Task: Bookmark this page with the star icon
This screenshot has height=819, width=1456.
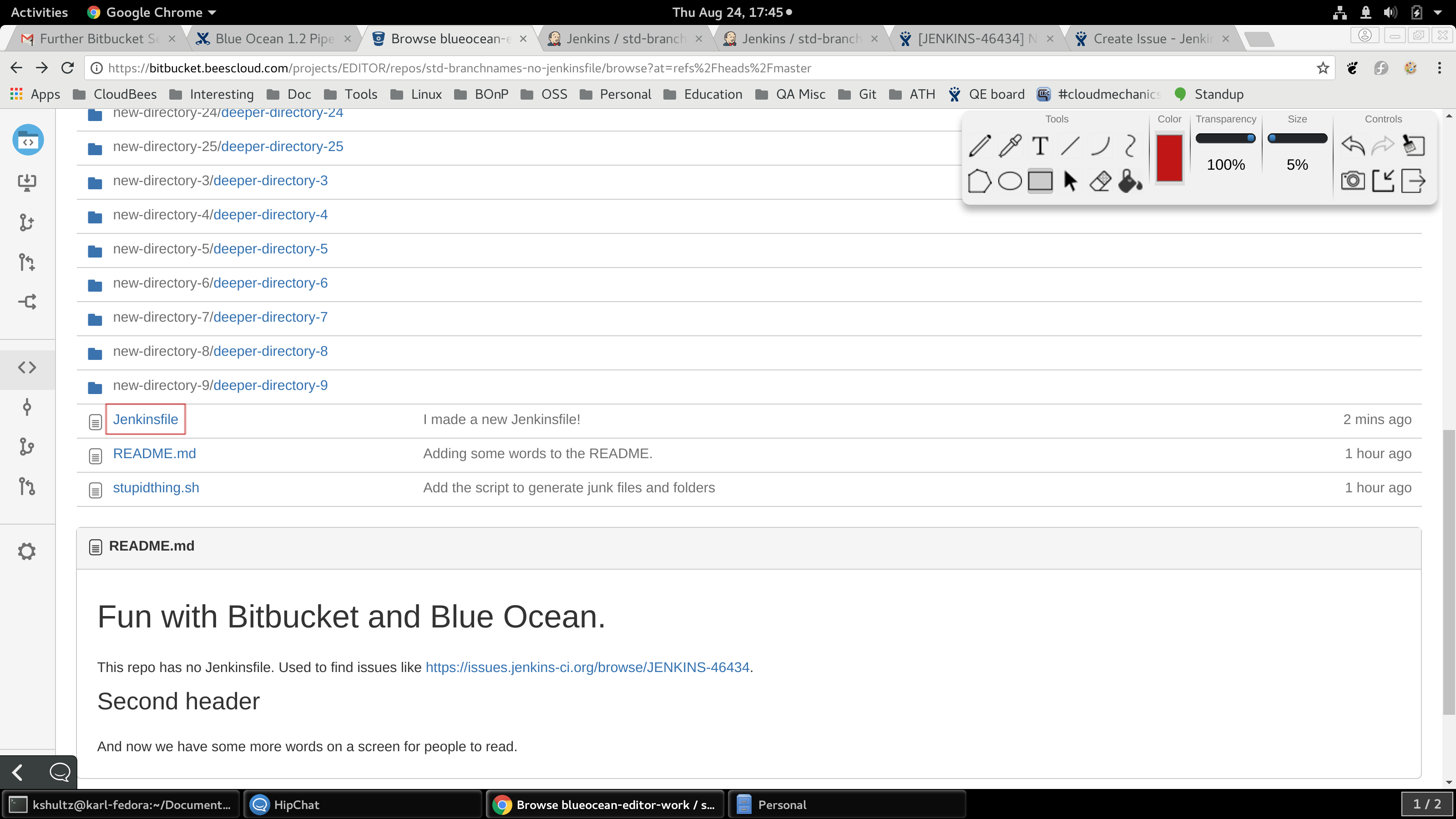Action: [1323, 68]
